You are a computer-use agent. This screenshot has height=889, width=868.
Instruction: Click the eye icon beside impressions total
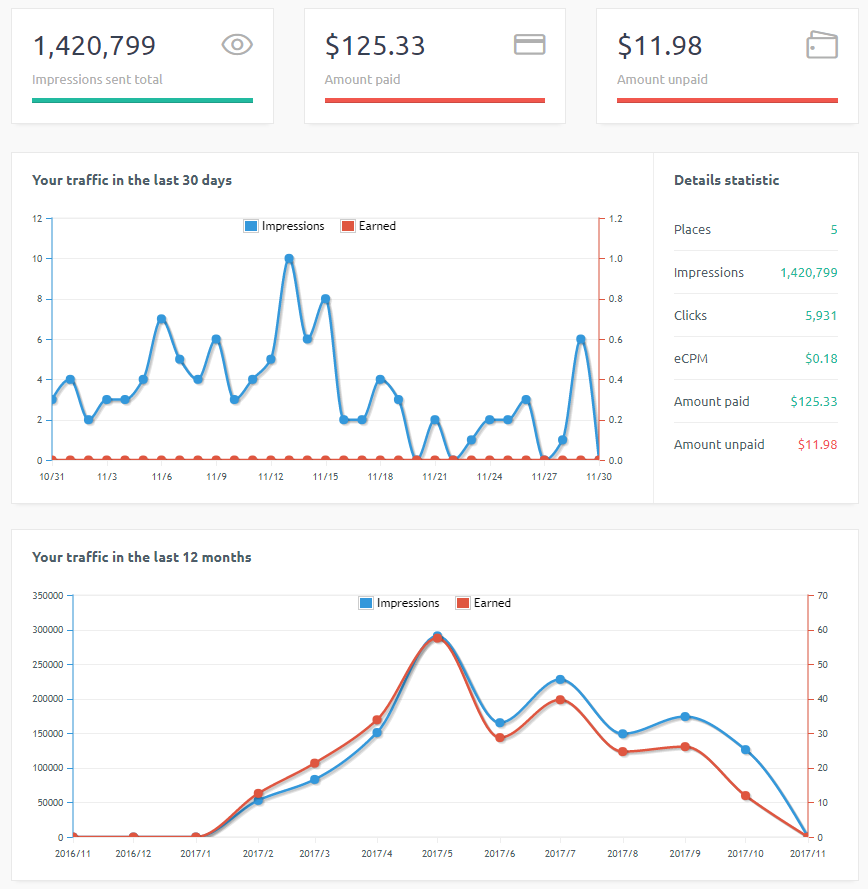coord(237,44)
